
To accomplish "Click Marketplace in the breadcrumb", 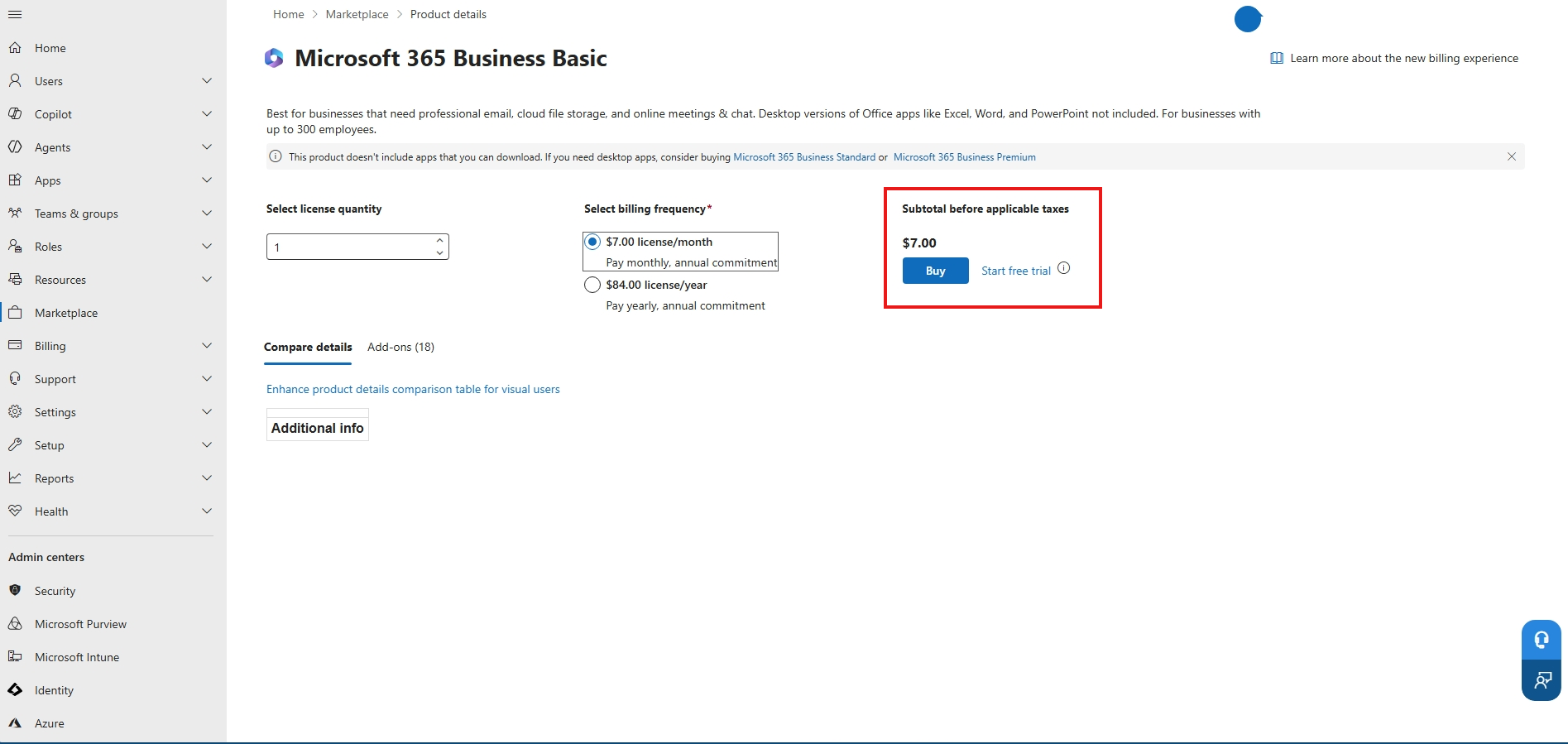I will point(357,14).
